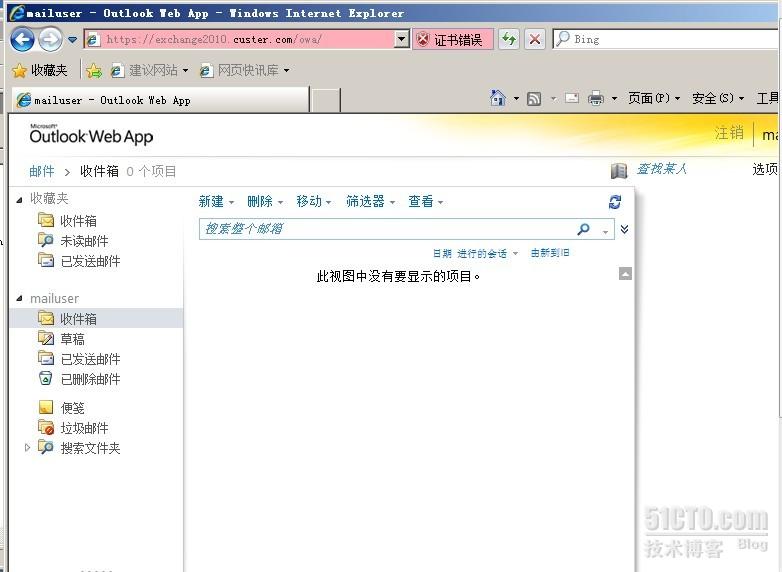The image size is (782, 572).
Task: Open the 页面(P) page menu
Action: pyautogui.click(x=653, y=98)
